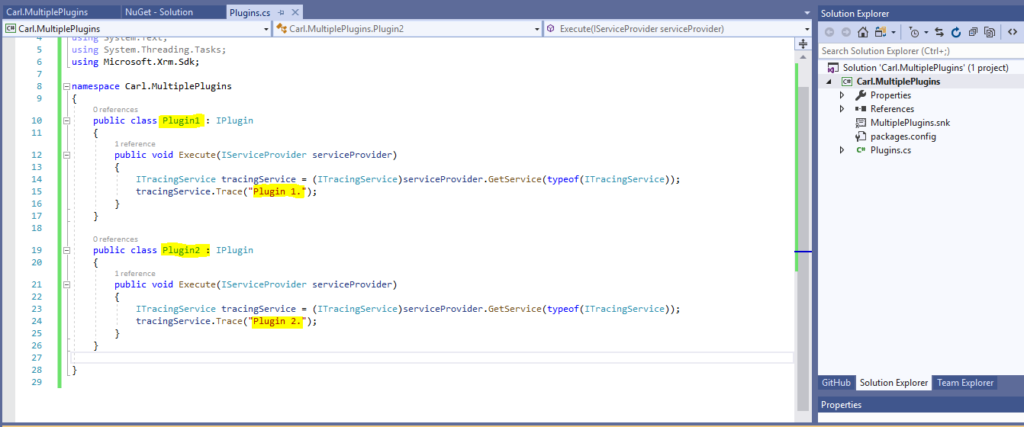Click '0 references' above Plugin1 class
Screen dimensions: 1024x427
pos(116,110)
